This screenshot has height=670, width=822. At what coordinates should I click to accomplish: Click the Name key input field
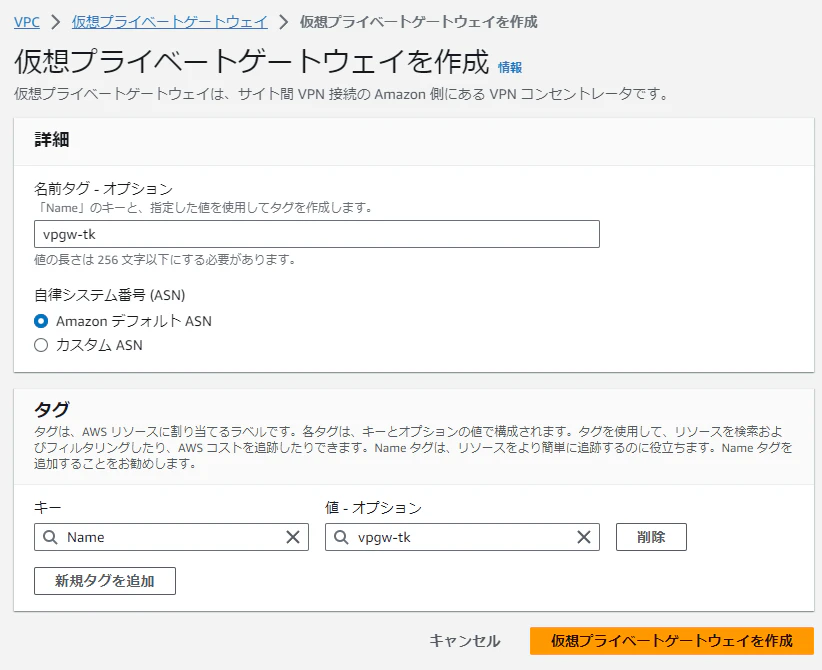[x=171, y=537]
